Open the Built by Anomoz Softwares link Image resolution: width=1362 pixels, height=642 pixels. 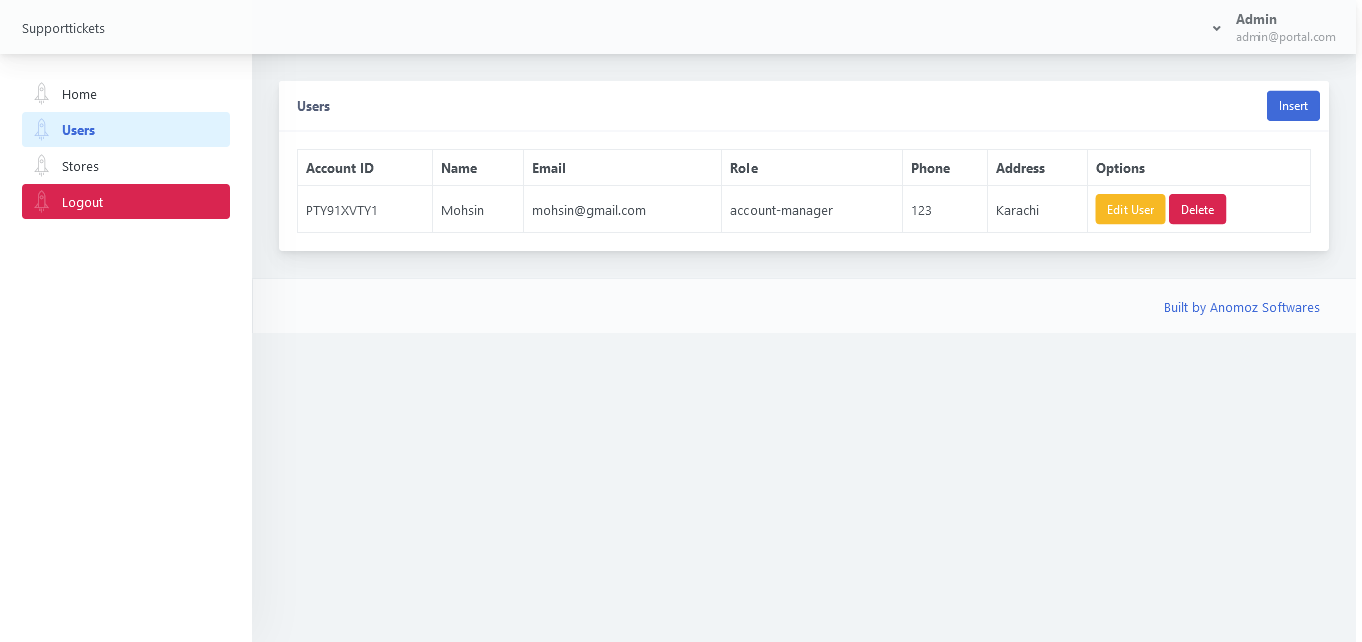(x=1241, y=308)
